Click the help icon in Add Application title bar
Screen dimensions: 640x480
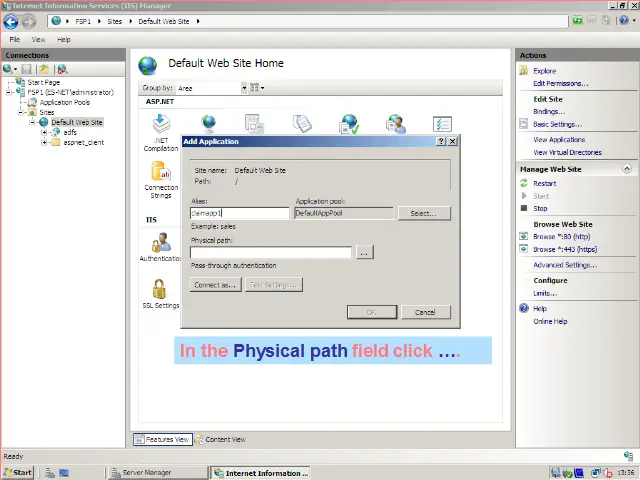pos(441,141)
